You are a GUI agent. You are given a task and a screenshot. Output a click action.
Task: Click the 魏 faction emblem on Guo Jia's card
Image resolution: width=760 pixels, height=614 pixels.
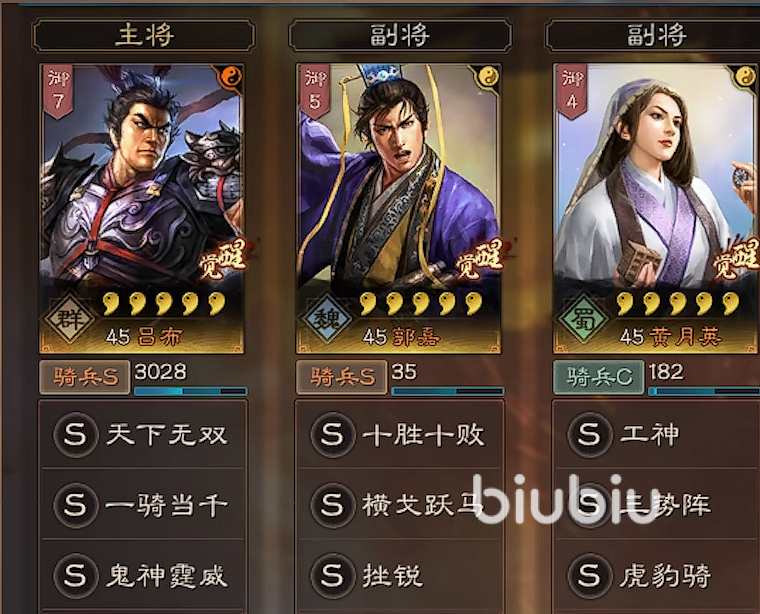[326, 319]
